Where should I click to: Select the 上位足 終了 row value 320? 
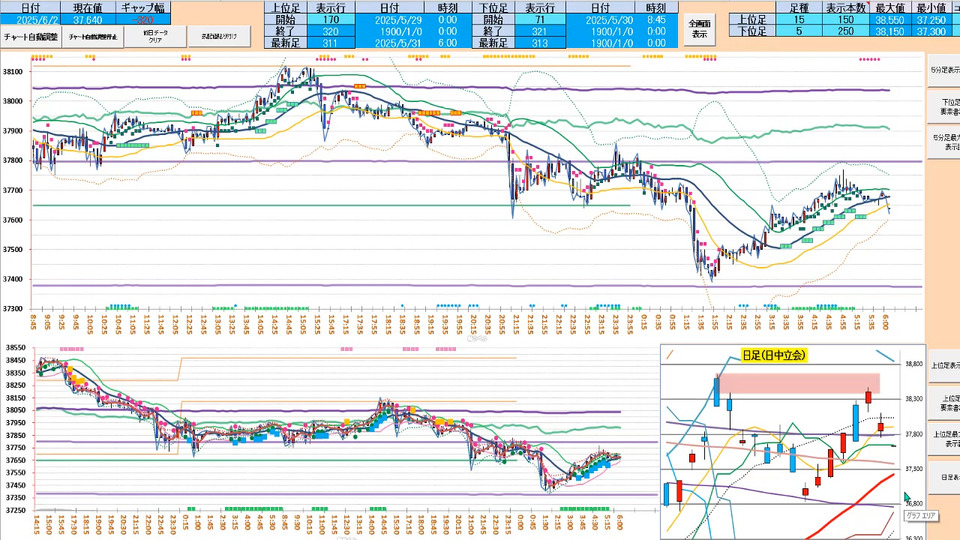[330, 31]
